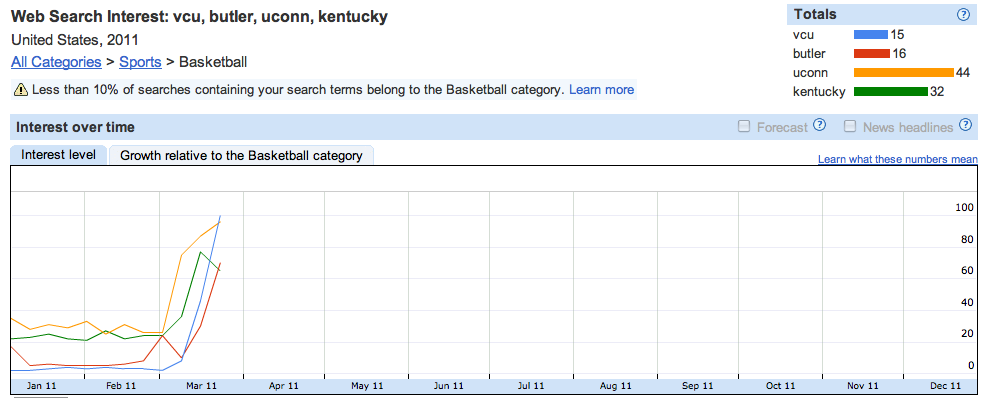Image resolution: width=986 pixels, height=398 pixels.
Task: Click the warning triangle icon
Action: point(20,90)
